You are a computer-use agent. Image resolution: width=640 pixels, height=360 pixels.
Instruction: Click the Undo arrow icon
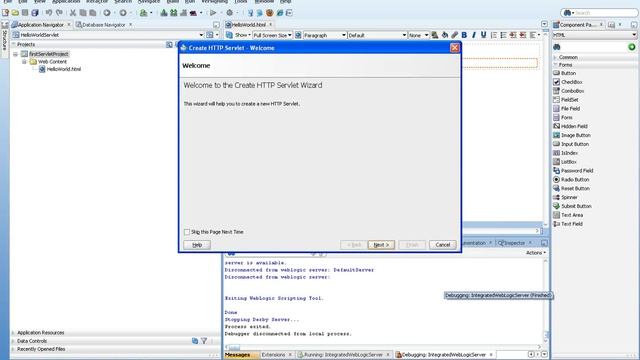49,13
